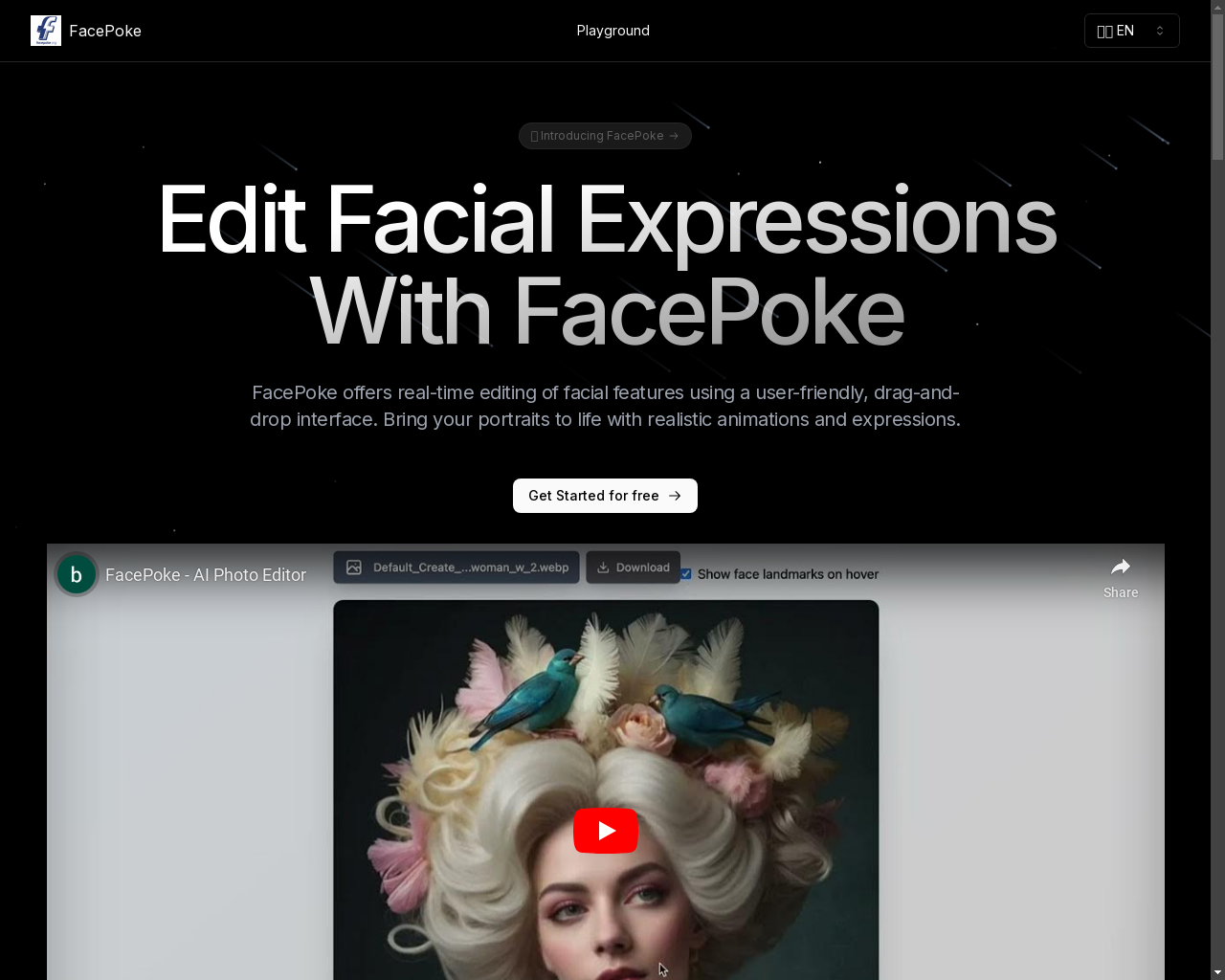Image resolution: width=1225 pixels, height=980 pixels.
Task: Click the FacePoke description paragraph
Action: click(605, 406)
